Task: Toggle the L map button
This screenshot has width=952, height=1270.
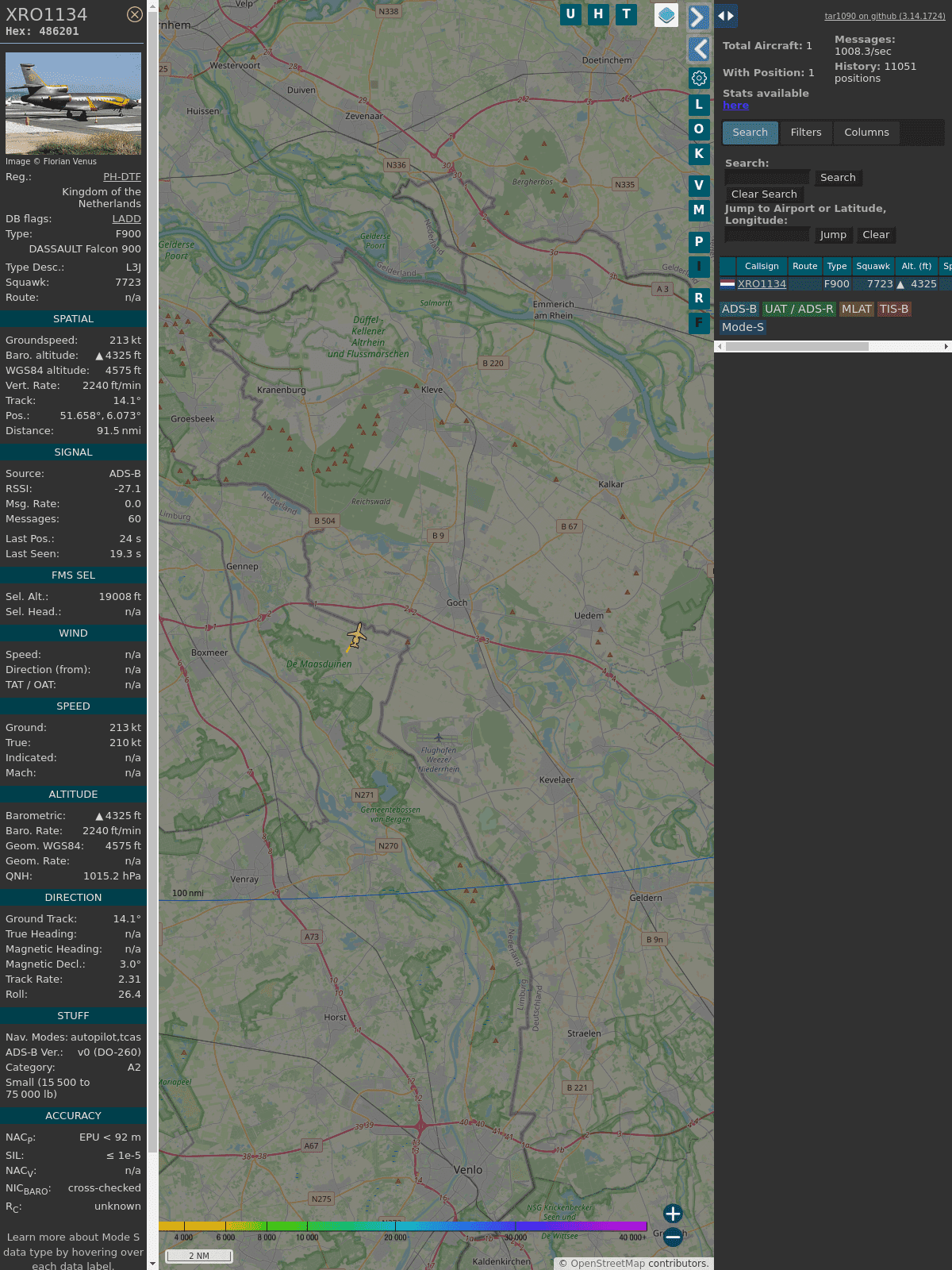Action: 699,105
